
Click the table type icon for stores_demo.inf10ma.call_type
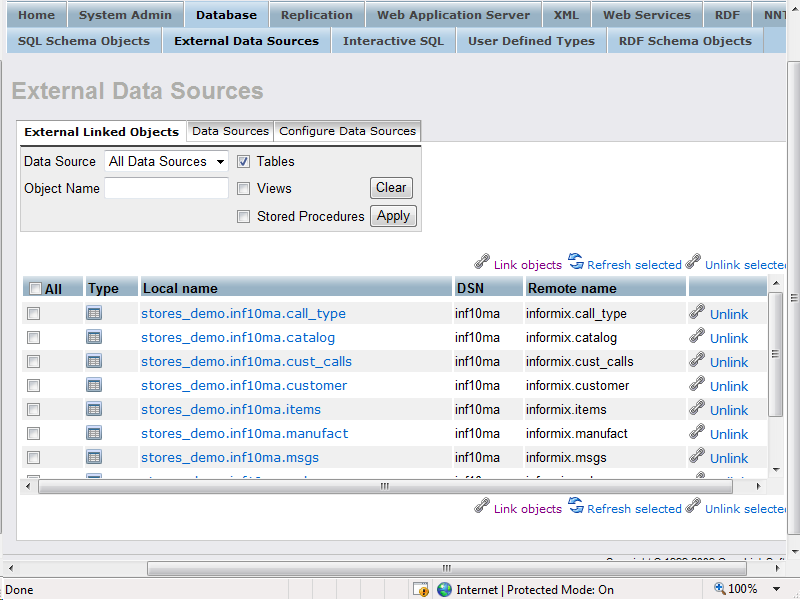tap(94, 313)
